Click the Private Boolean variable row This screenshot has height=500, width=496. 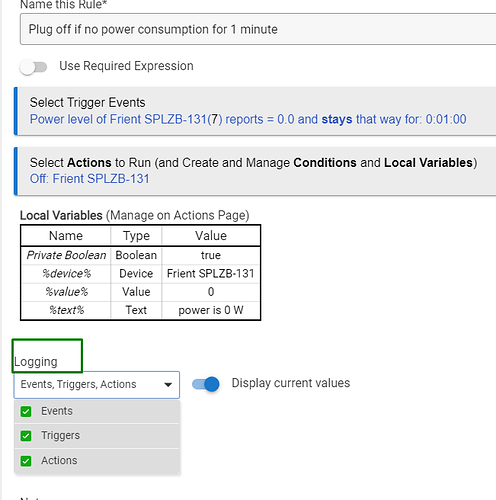[140, 255]
